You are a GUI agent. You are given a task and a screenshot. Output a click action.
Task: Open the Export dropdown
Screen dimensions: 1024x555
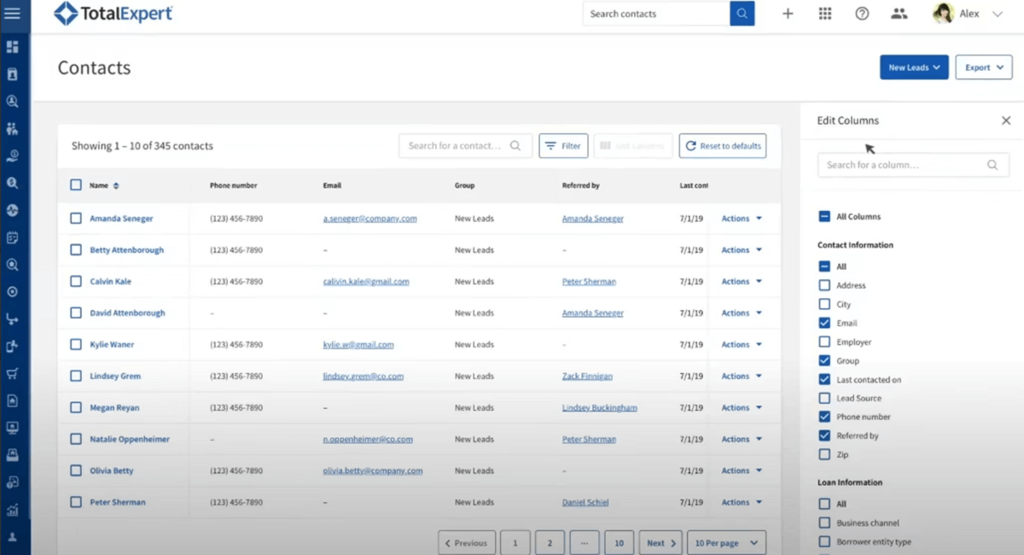pos(983,68)
